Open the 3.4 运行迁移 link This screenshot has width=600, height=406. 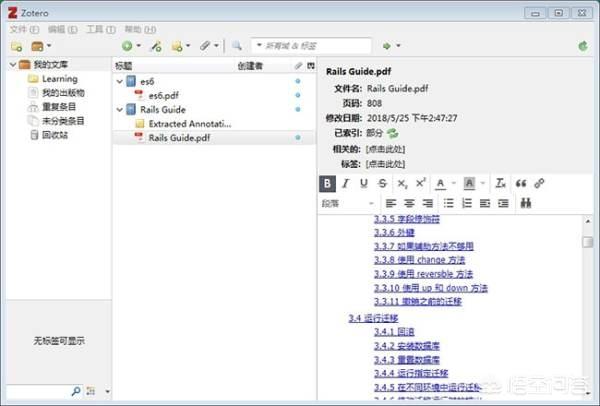point(373,318)
